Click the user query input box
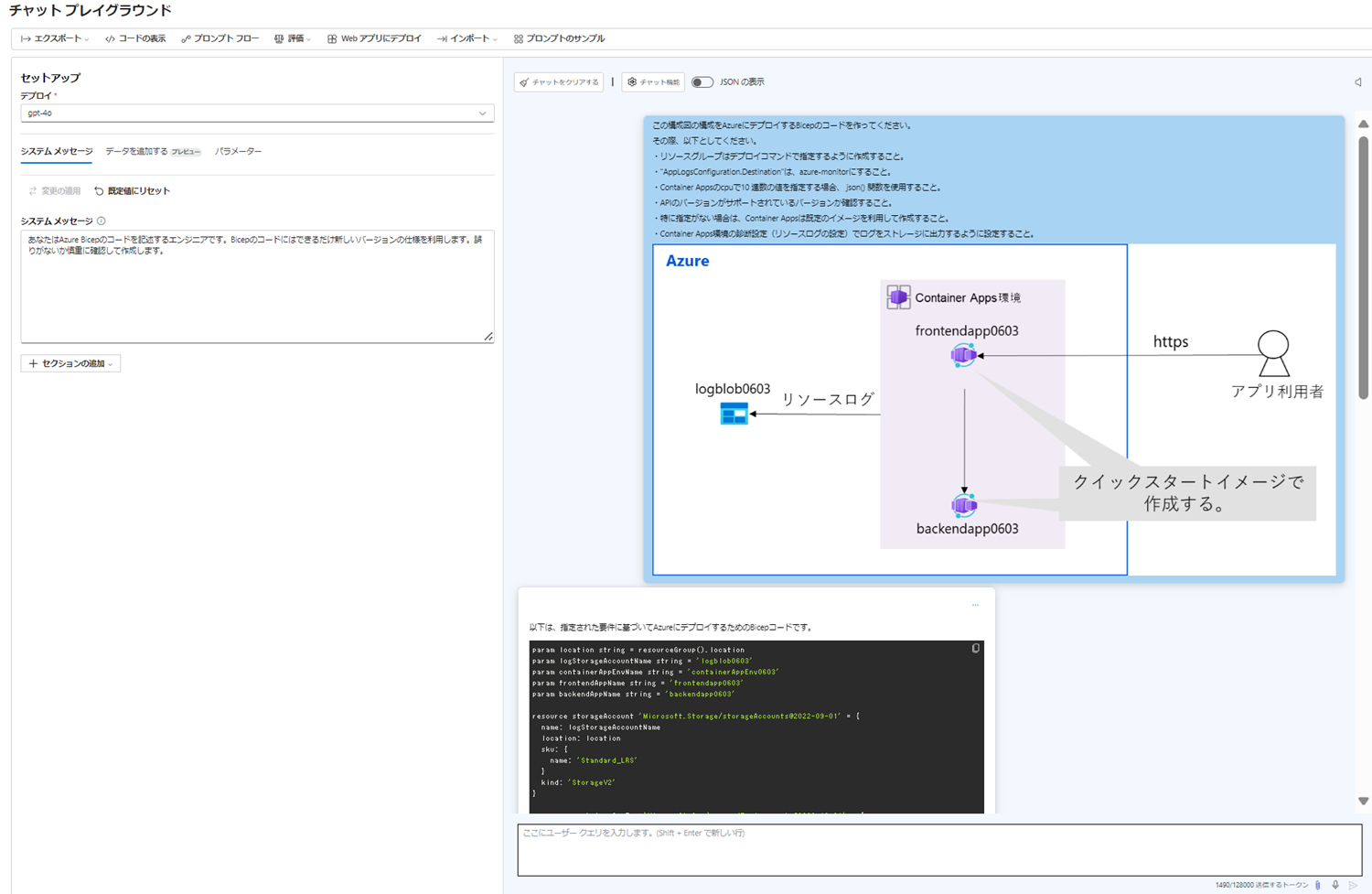1372x894 pixels. [939, 850]
